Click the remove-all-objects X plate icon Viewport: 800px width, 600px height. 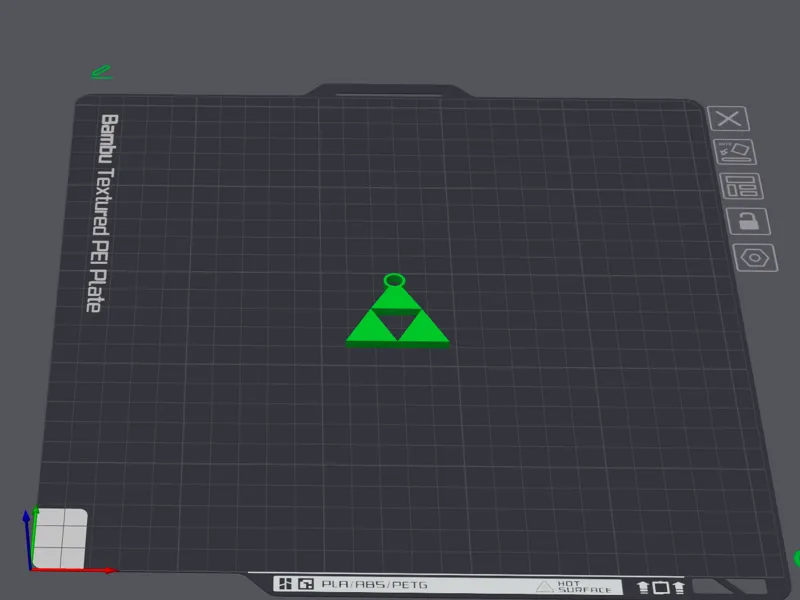pos(728,118)
